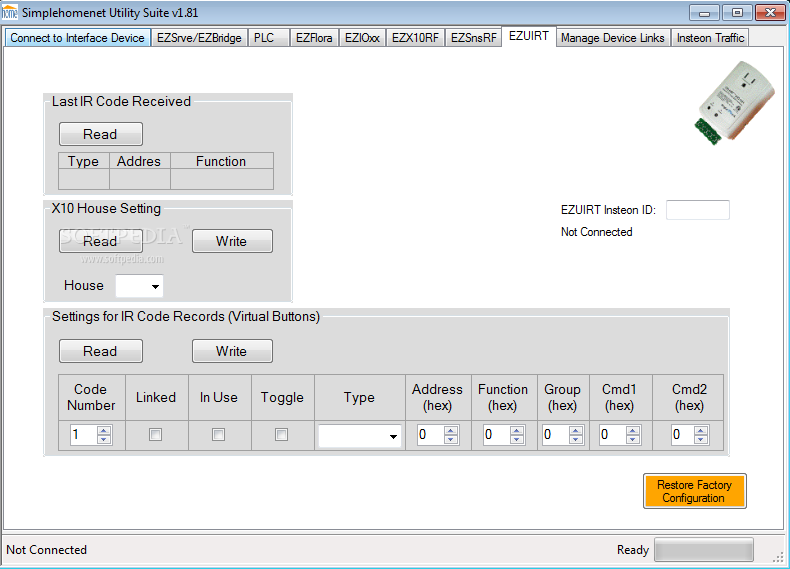790x569 pixels.
Task: Decrease the Code Number spinner
Action: pyautogui.click(x=104, y=439)
